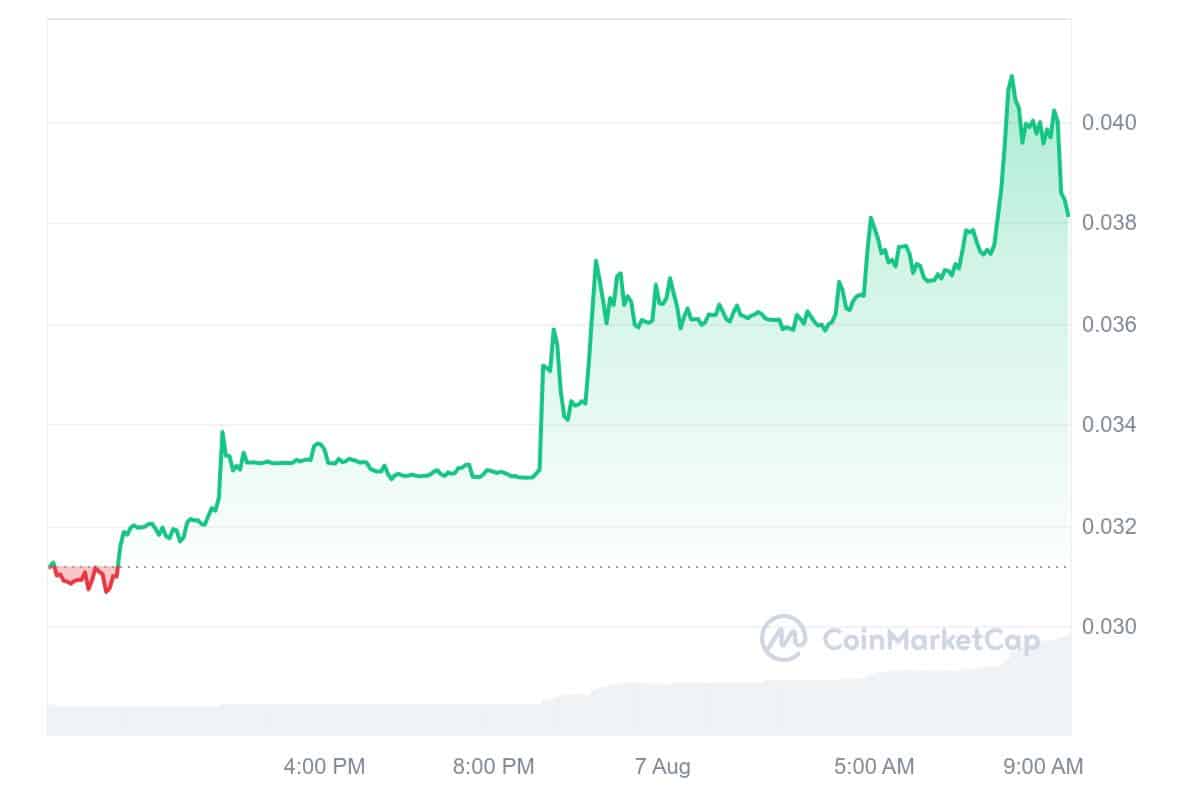The image size is (1200, 800).
Task: Select the 0.040 price axis label
Action: click(x=1108, y=123)
